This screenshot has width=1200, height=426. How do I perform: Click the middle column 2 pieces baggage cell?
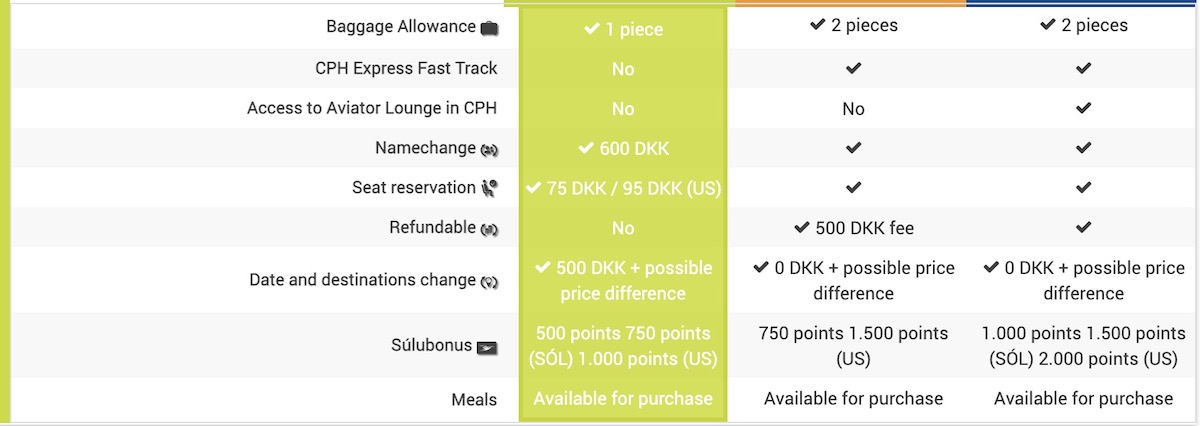click(853, 26)
